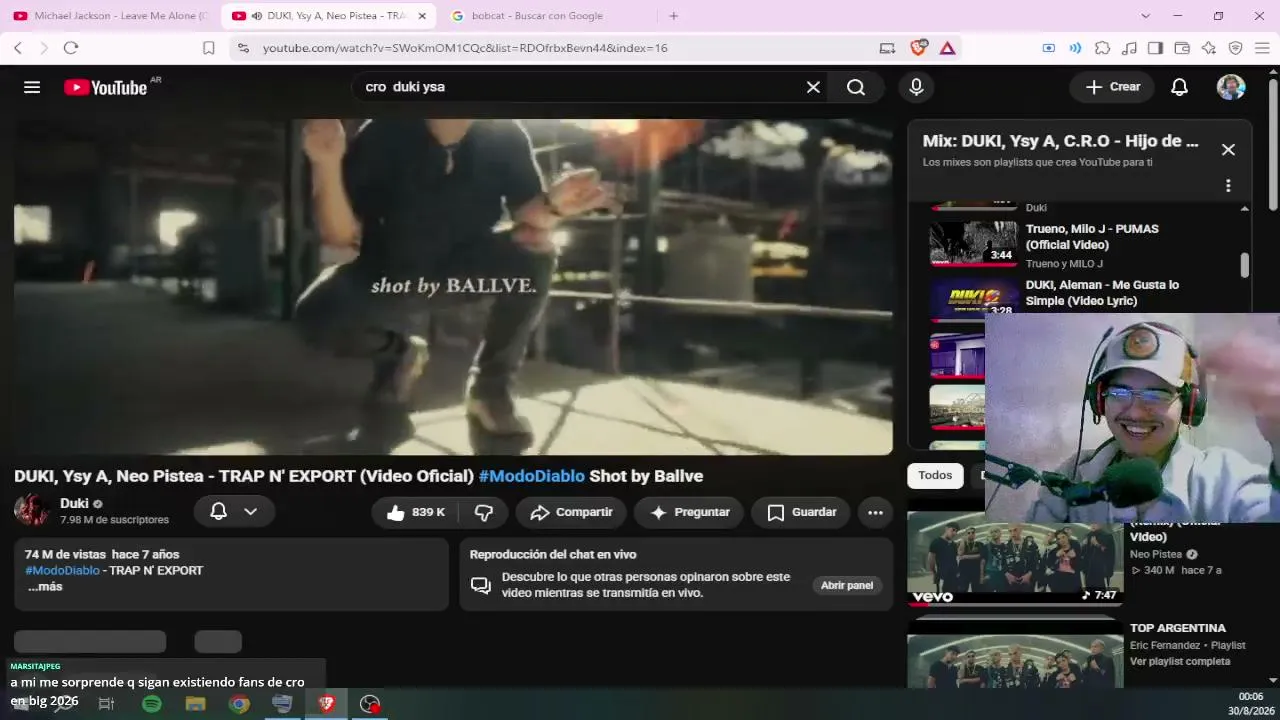Viewport: 1280px width, 720px height.
Task: Open more actions for the video
Action: [x=875, y=512]
